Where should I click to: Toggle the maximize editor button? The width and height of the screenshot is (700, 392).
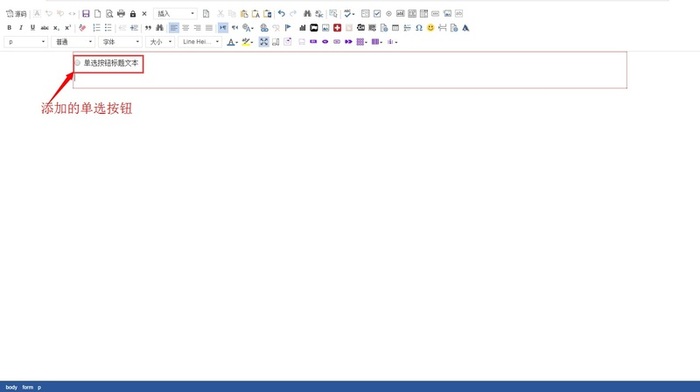pos(264,42)
